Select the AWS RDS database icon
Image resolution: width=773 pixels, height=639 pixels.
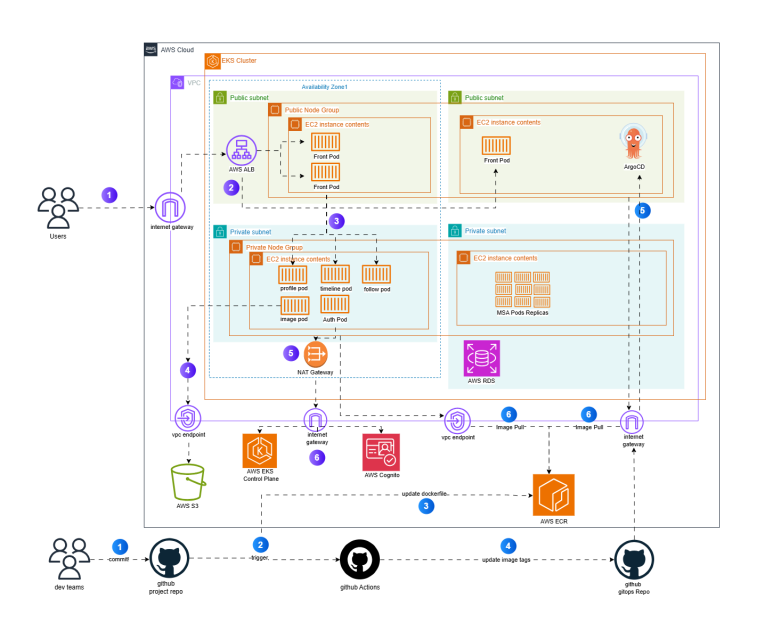point(482,358)
